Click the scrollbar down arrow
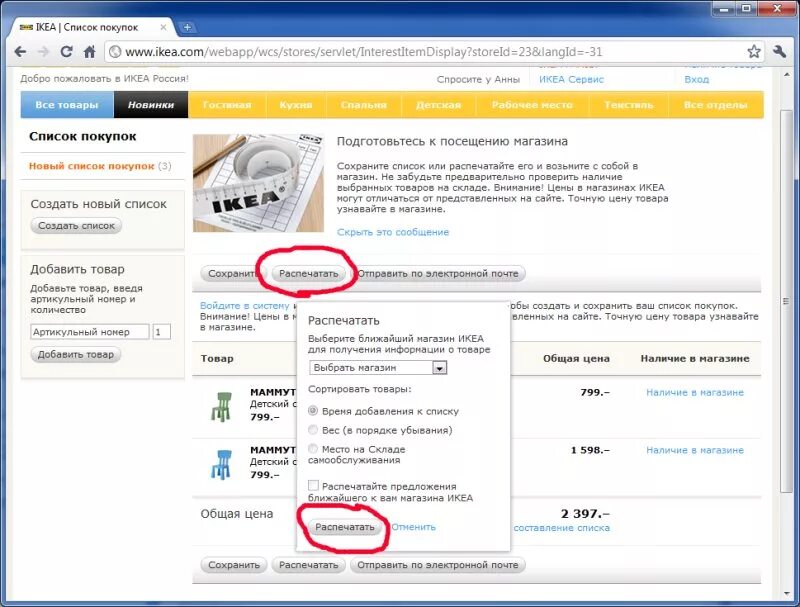Viewport: 800px width, 607px height. (786, 594)
